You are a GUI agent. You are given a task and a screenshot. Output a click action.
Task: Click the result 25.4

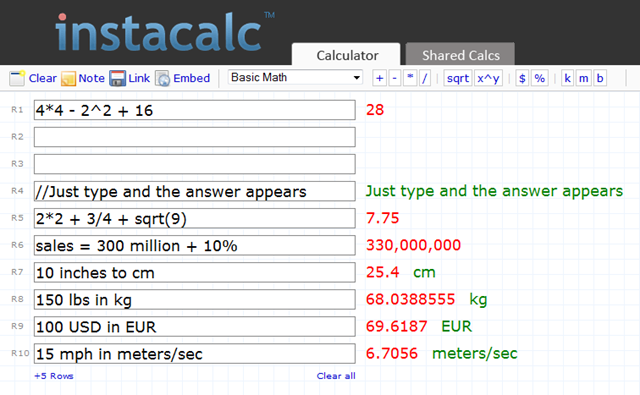click(x=382, y=272)
